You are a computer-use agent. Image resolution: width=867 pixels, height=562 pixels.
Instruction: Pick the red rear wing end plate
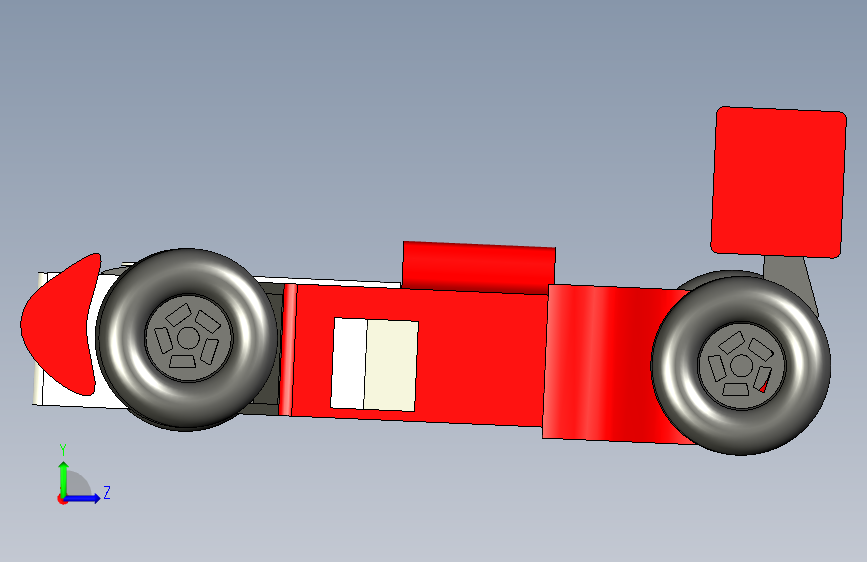778,182
